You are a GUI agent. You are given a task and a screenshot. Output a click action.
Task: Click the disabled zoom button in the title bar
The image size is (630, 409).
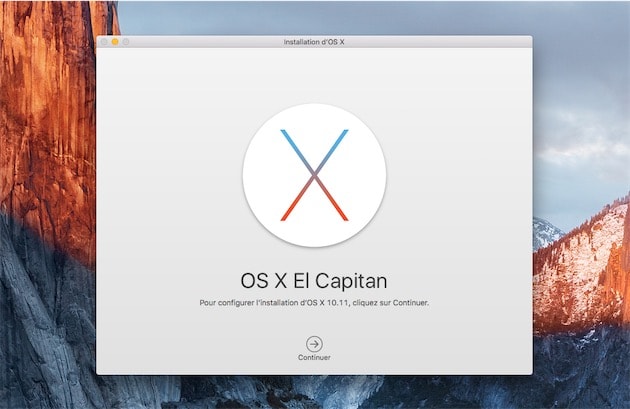pos(126,42)
